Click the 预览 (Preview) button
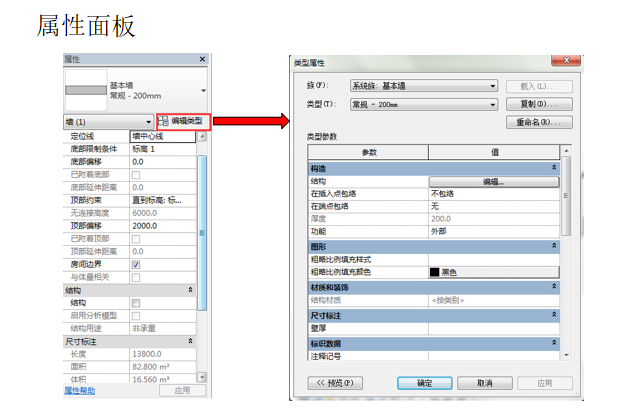The image size is (624, 411). coord(335,383)
